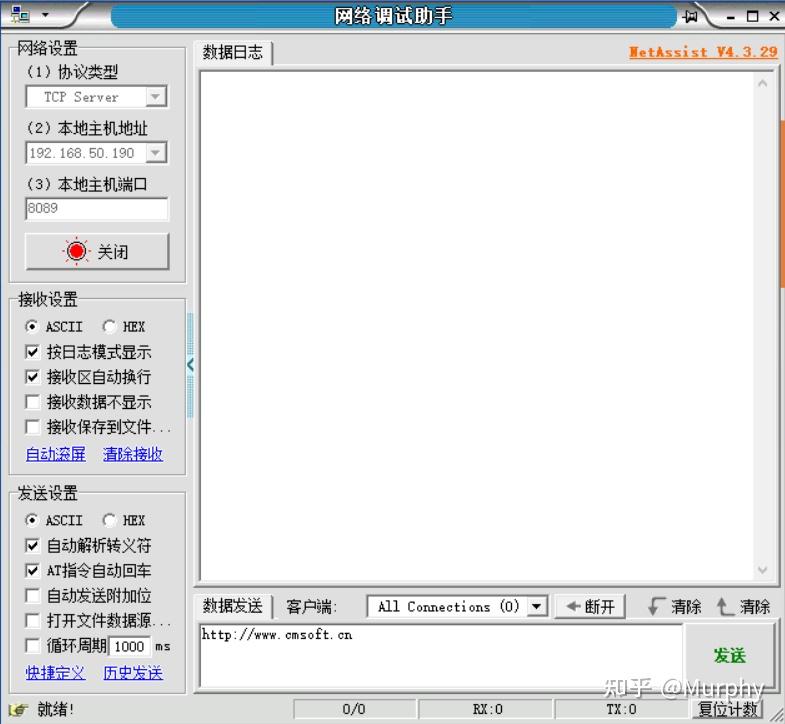Open the 历史发送 link
This screenshot has height=724, width=785.
(133, 672)
